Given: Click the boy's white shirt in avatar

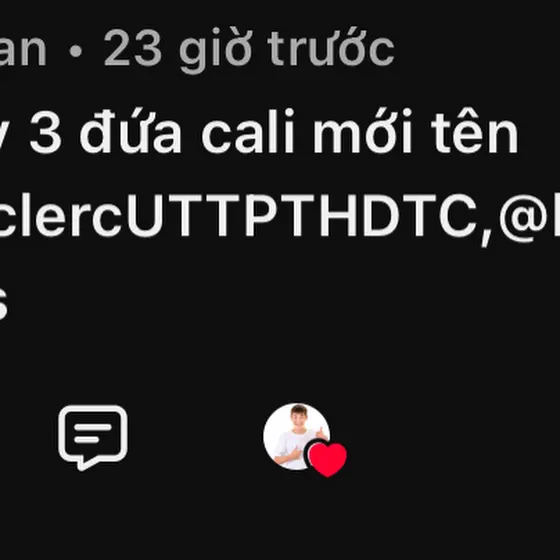Looking at the screenshot, I should pos(293,451).
